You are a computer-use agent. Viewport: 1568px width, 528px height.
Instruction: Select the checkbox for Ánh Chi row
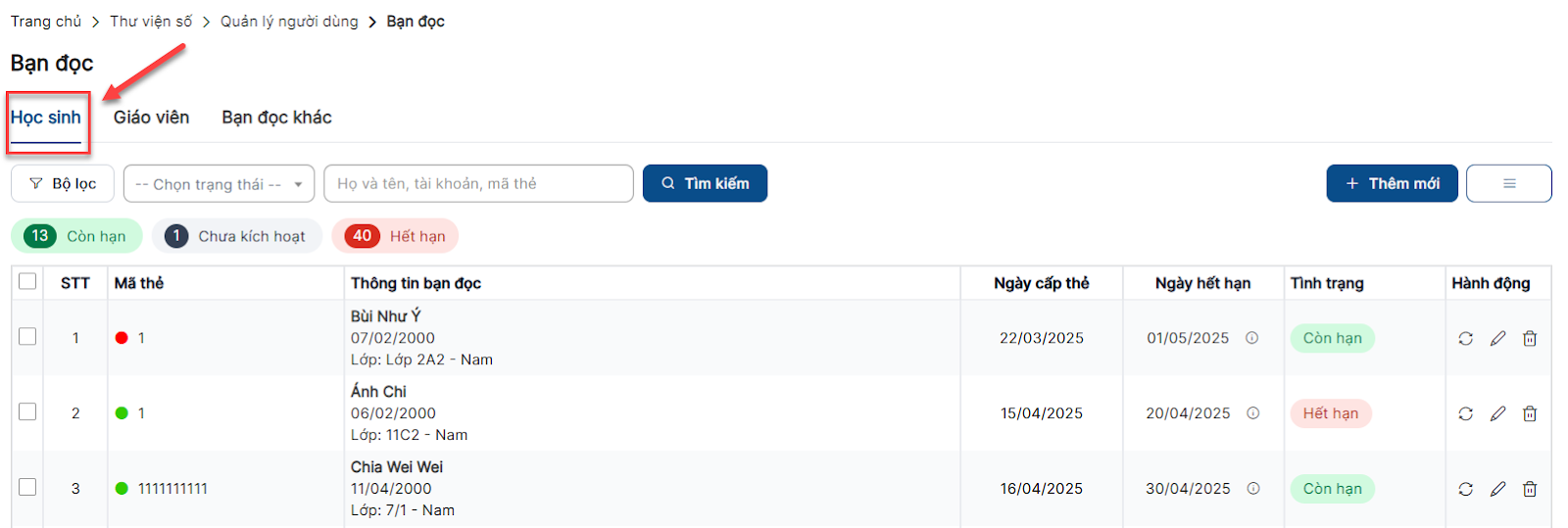[x=27, y=412]
